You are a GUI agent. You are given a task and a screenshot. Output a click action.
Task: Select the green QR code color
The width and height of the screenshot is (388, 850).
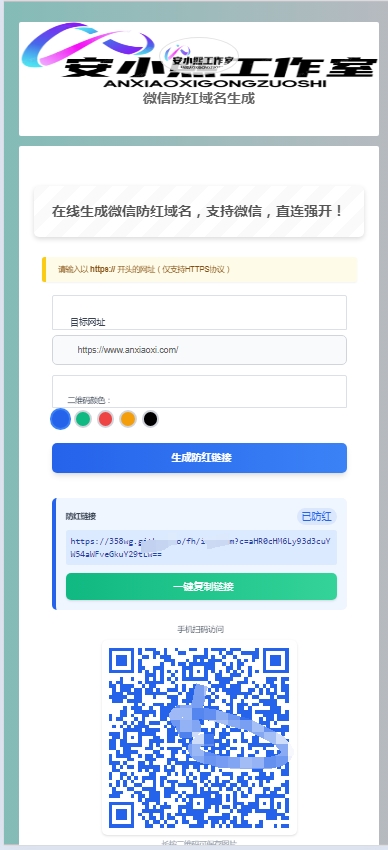pyautogui.click(x=82, y=419)
